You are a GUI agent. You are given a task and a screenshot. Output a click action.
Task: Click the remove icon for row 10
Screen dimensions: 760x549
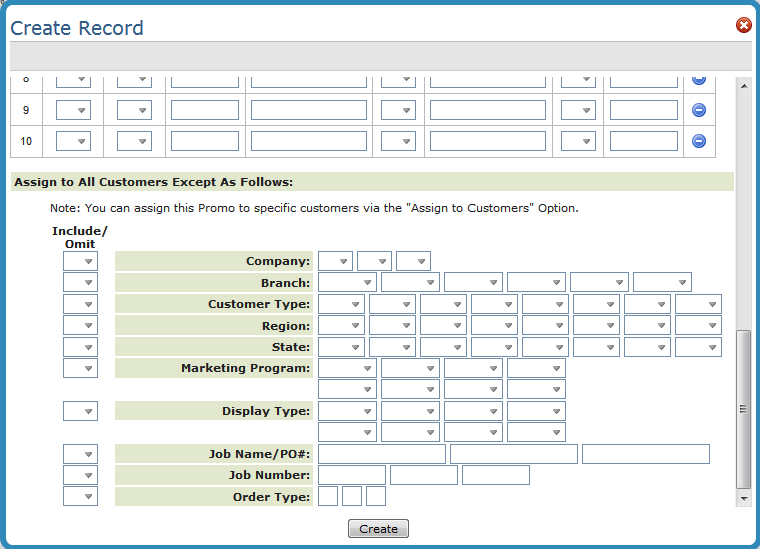699,141
